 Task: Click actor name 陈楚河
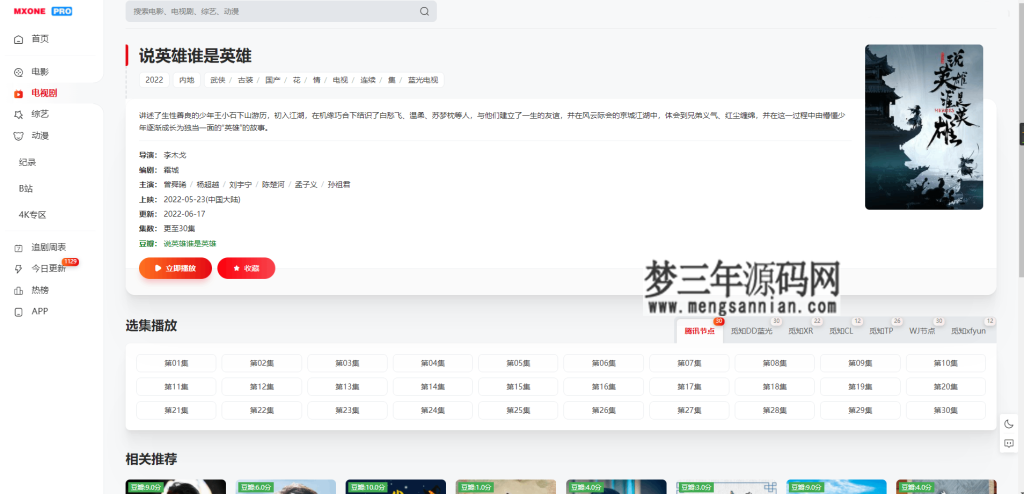pos(274,185)
